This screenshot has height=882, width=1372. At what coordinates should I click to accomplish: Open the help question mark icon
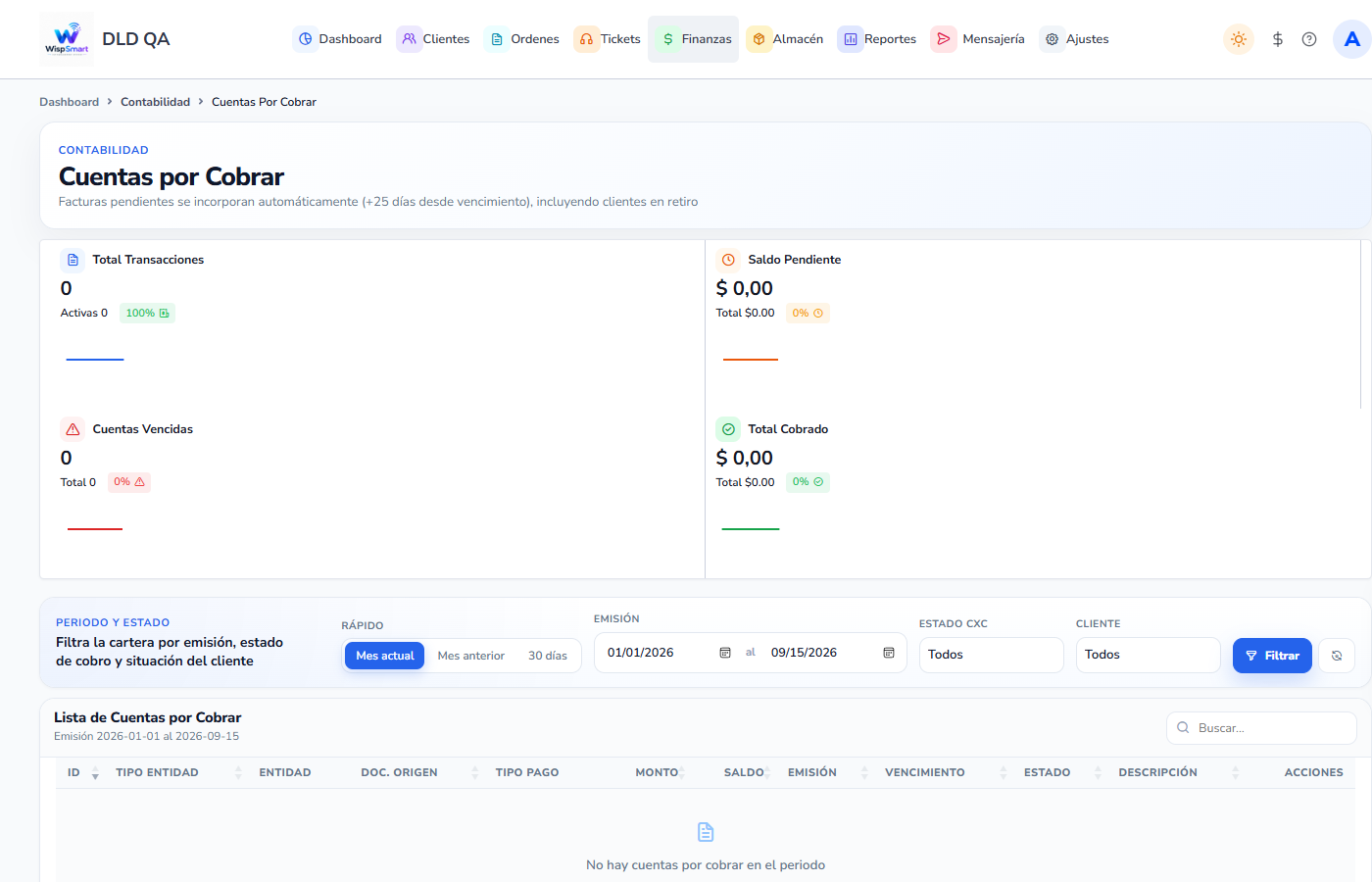click(1309, 39)
